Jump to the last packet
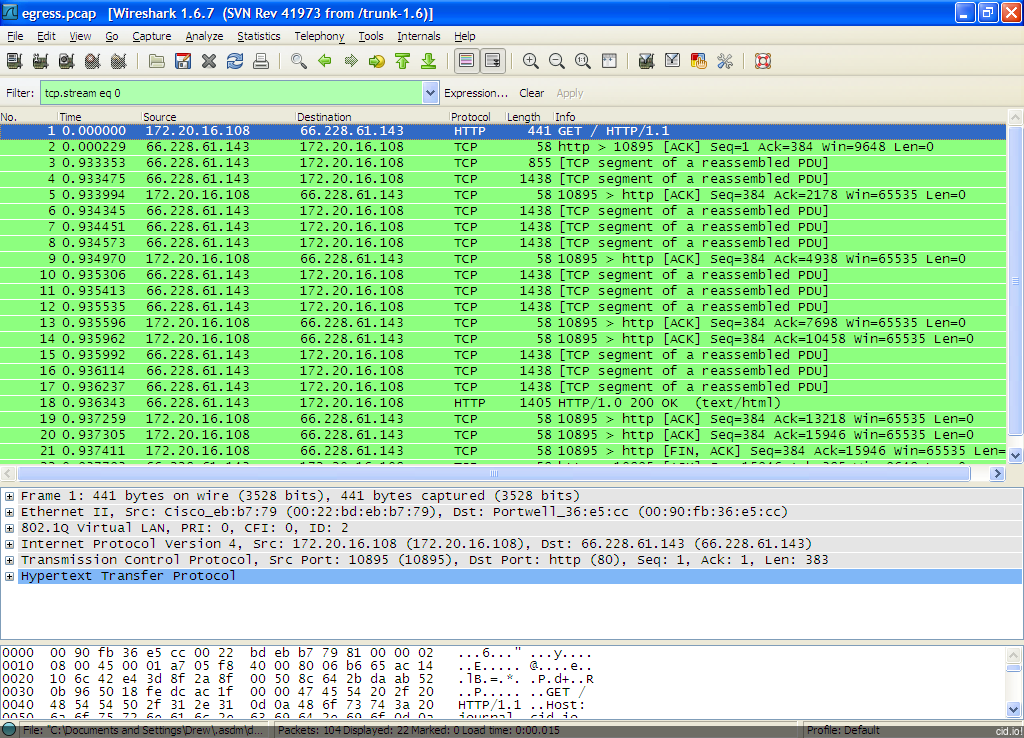 pyautogui.click(x=429, y=61)
